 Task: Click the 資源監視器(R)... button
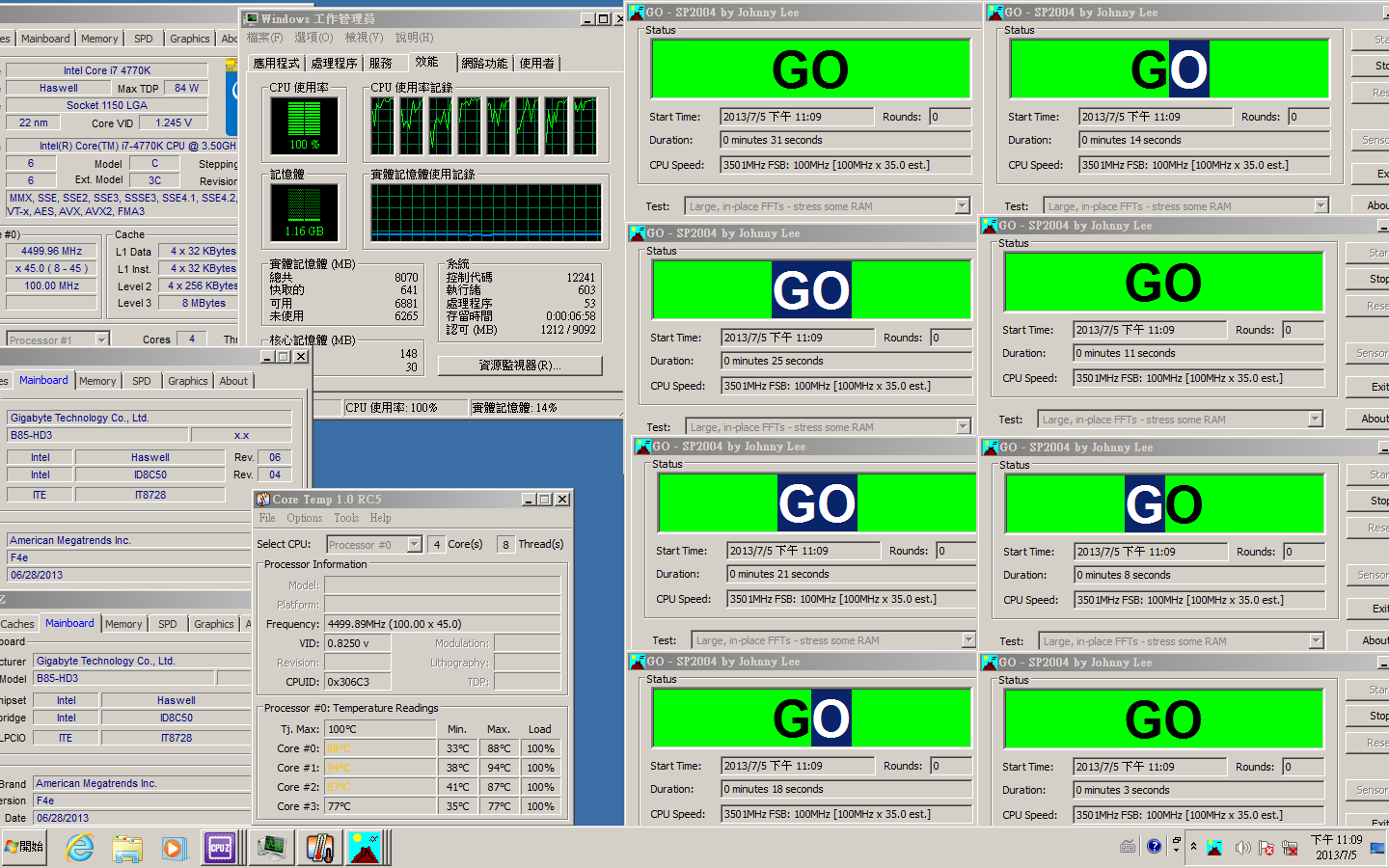tap(520, 366)
